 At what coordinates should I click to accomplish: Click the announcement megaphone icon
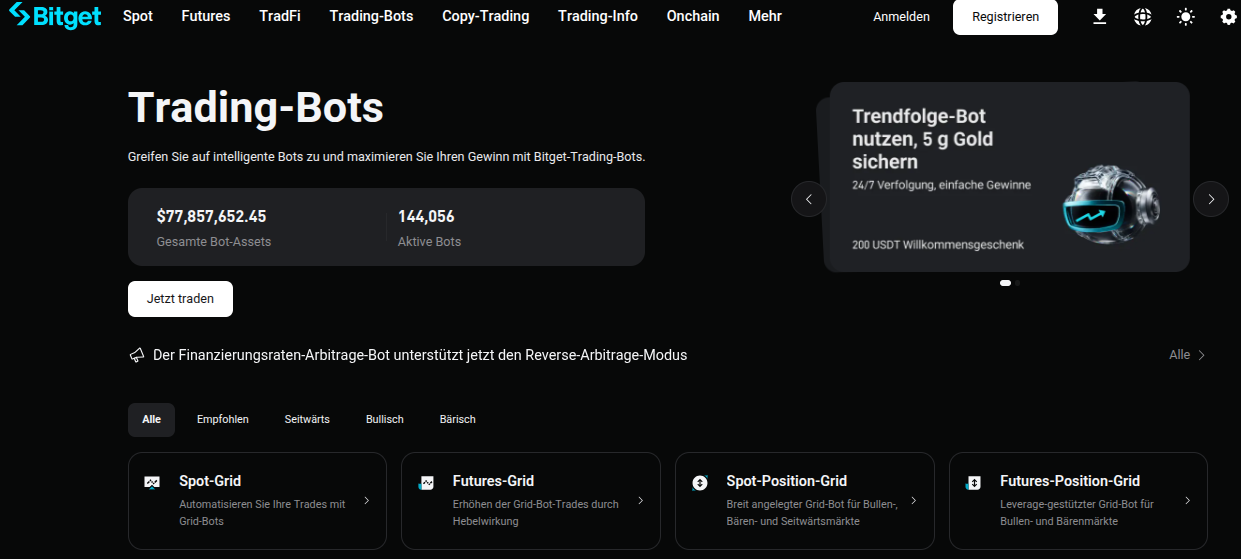(137, 355)
